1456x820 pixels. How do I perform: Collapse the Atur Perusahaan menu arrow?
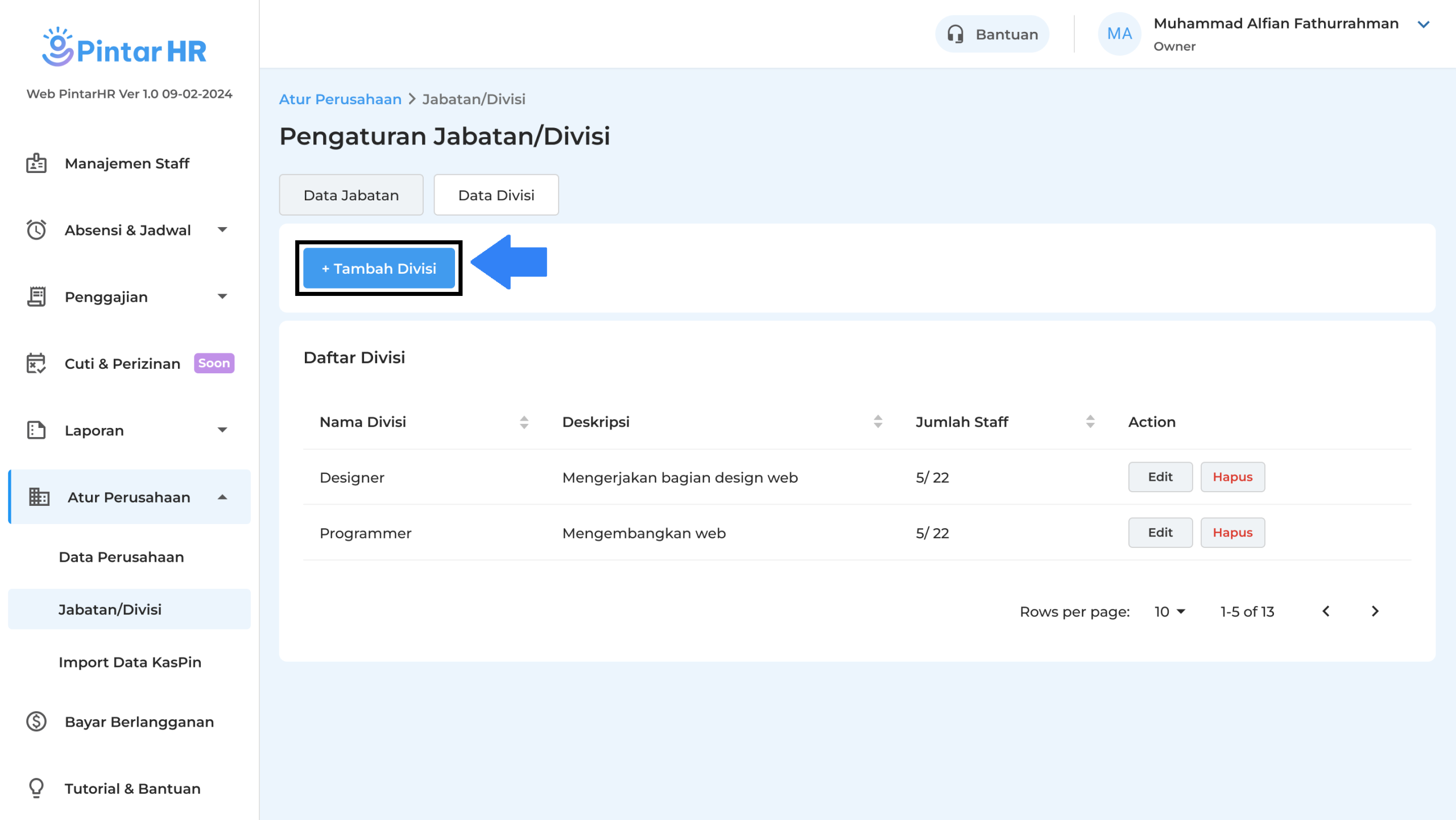(222, 497)
